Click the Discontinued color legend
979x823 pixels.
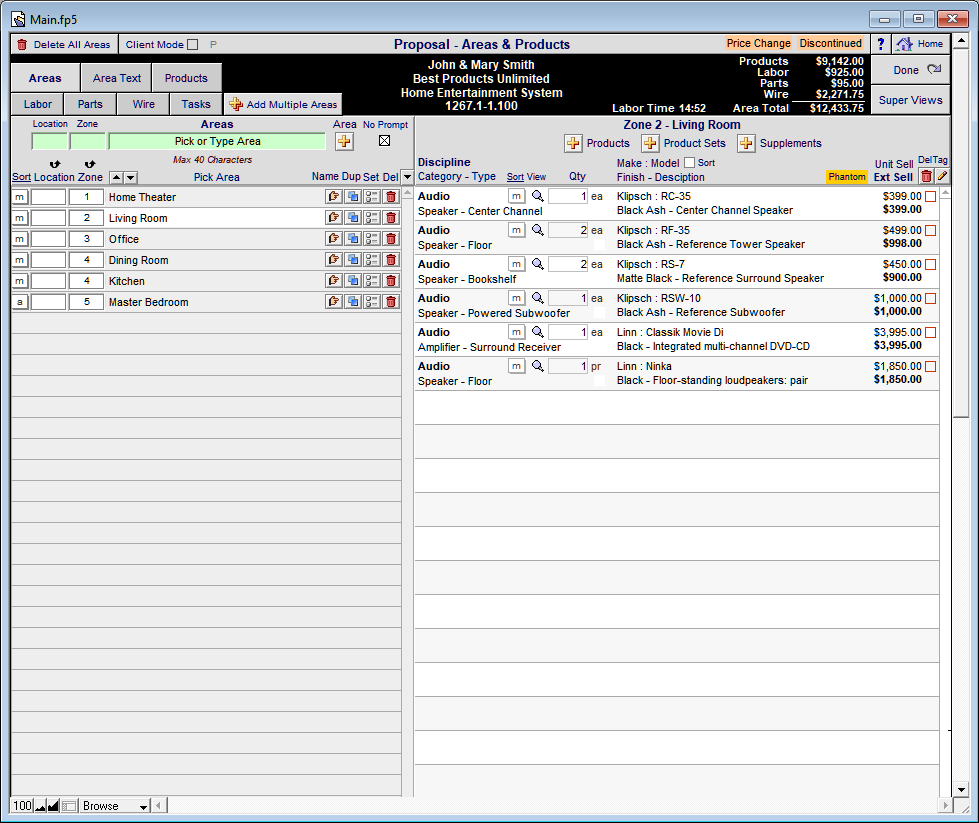coord(830,43)
